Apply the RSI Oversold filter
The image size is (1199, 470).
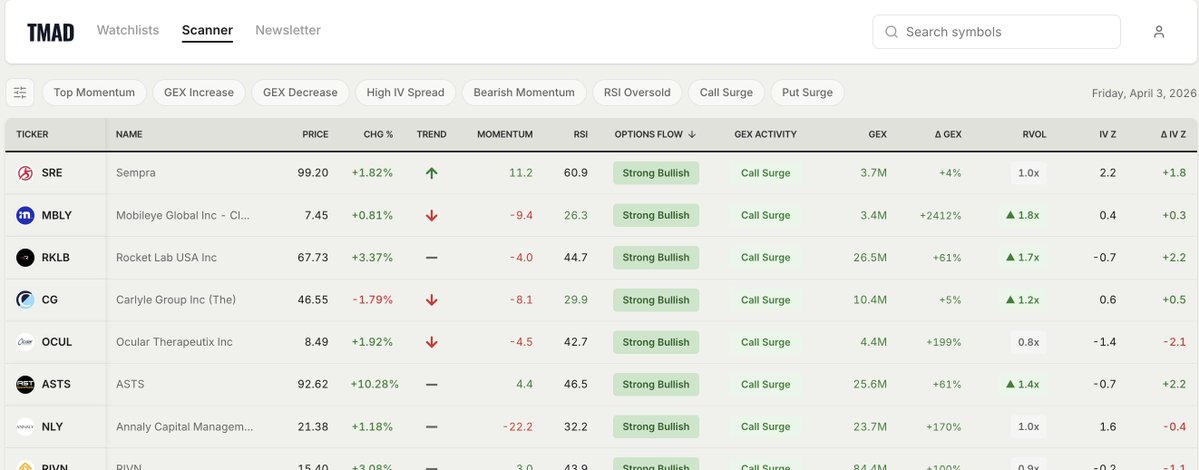coord(637,92)
